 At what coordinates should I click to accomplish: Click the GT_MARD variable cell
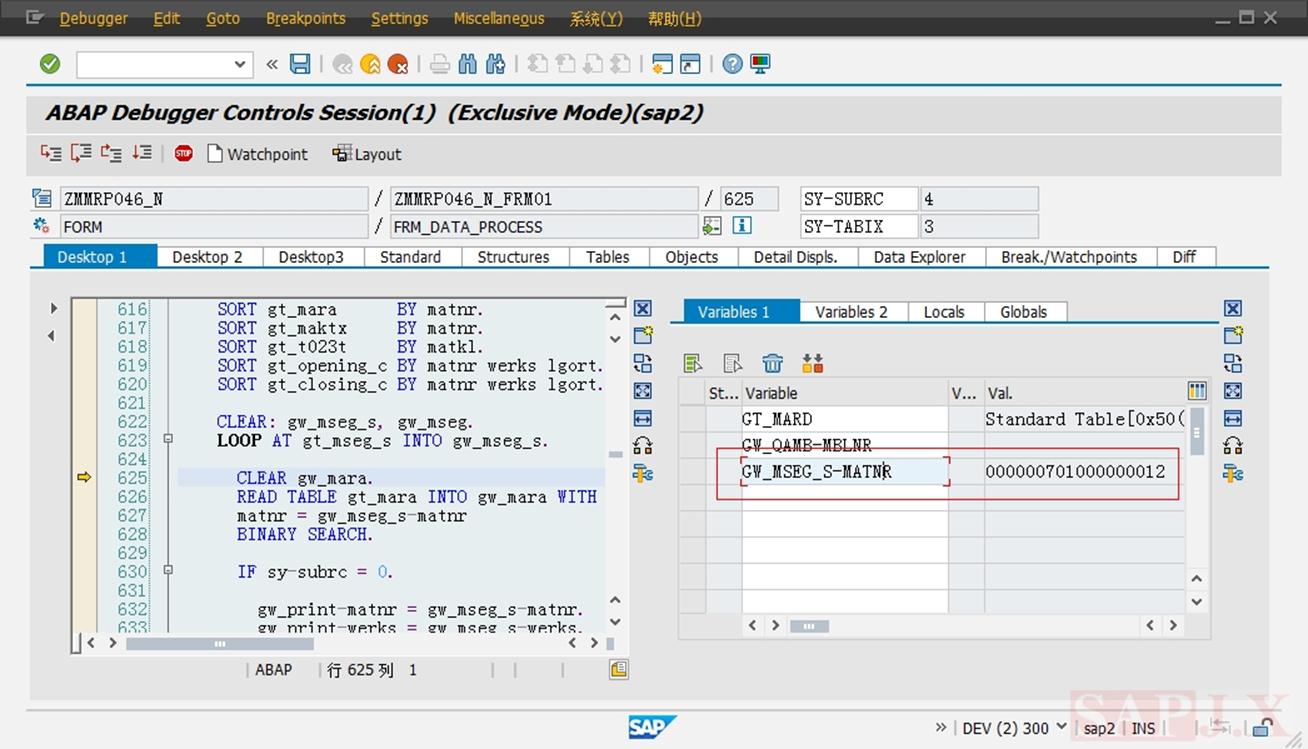pyautogui.click(x=845, y=419)
